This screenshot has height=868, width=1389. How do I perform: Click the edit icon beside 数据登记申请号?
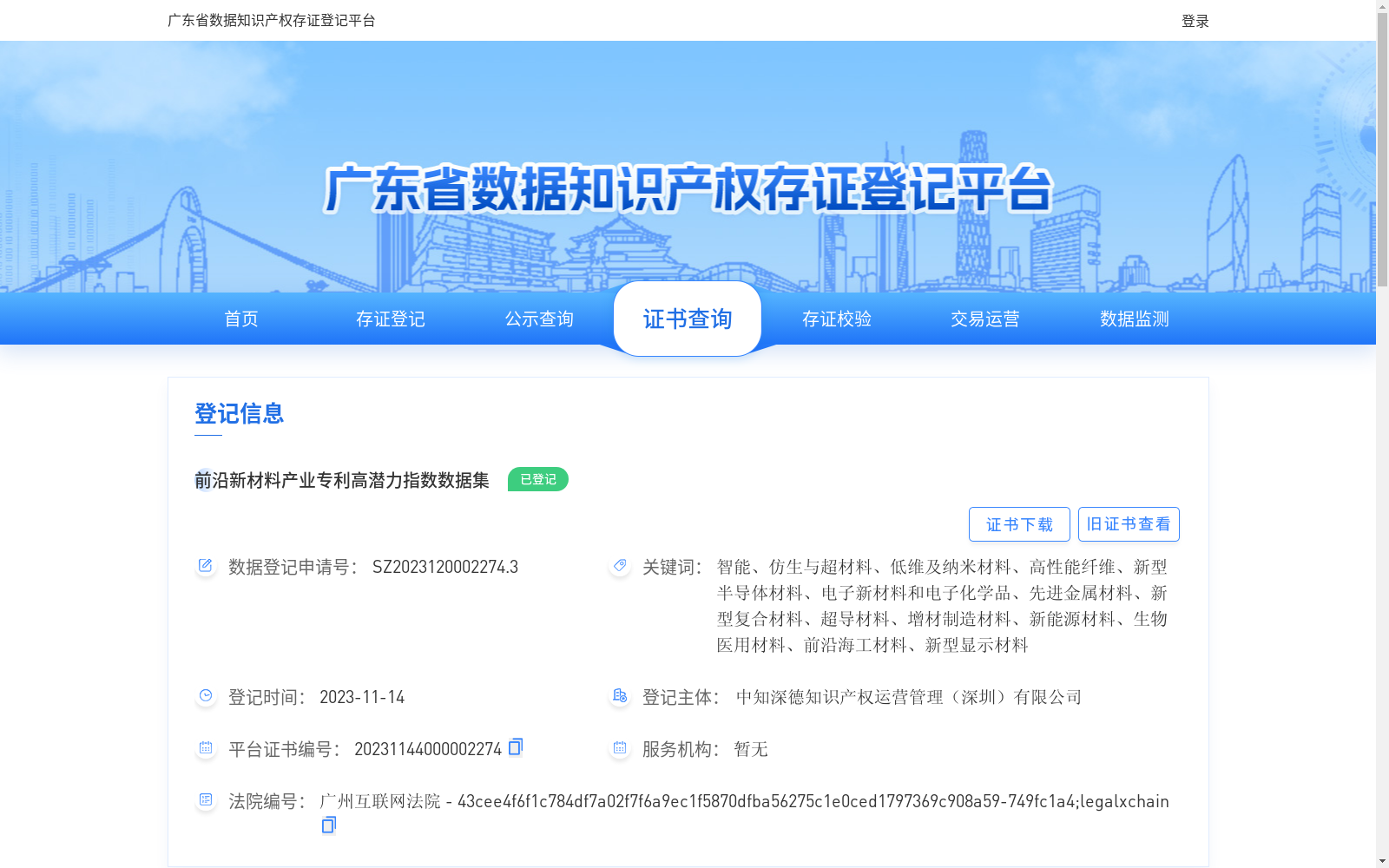206,566
